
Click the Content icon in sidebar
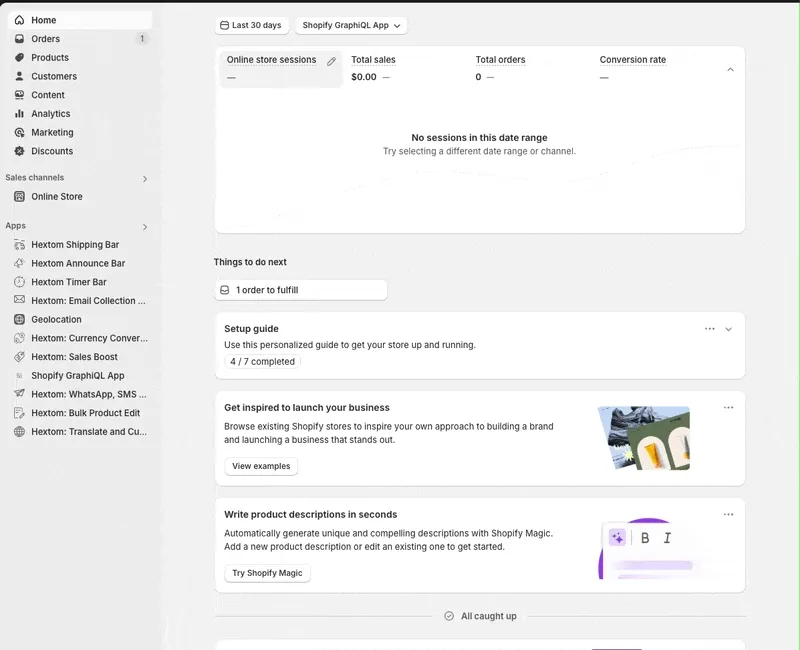[19, 95]
